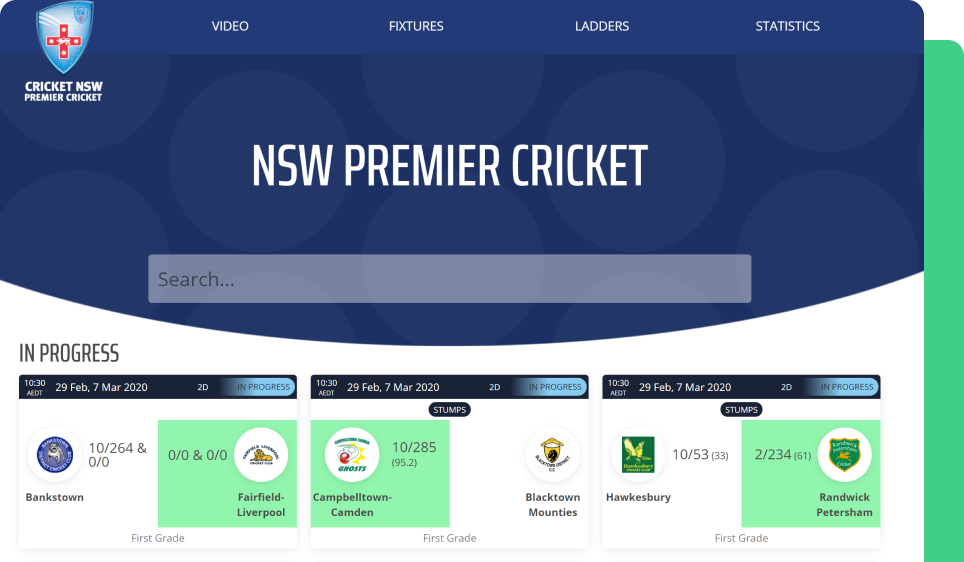This screenshot has height=562, width=964.
Task: Click the Cricket NSW shield logo
Action: tap(64, 38)
